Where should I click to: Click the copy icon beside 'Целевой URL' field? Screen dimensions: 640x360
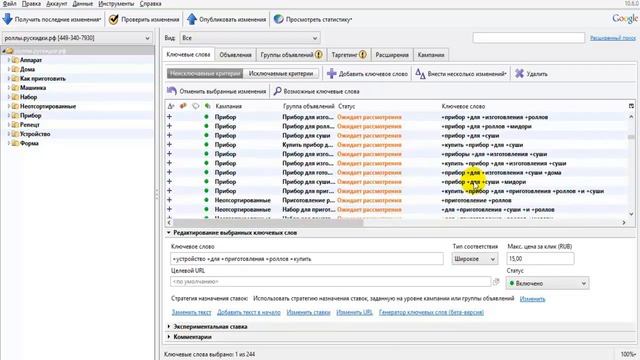(x=496, y=282)
